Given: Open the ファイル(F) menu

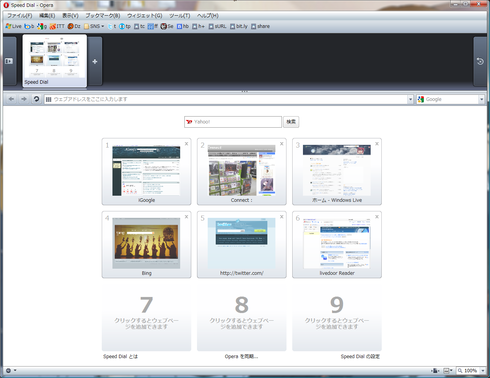Looking at the screenshot, I should 20,16.
